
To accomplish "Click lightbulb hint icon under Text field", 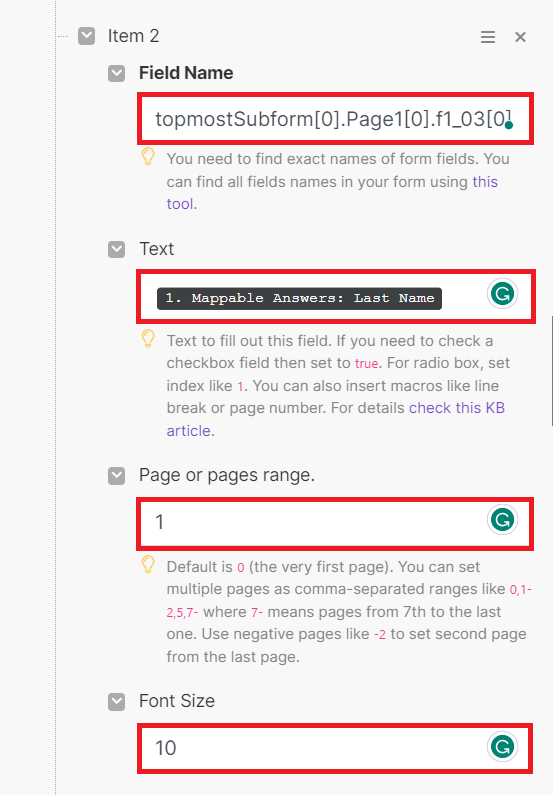I will point(148,339).
